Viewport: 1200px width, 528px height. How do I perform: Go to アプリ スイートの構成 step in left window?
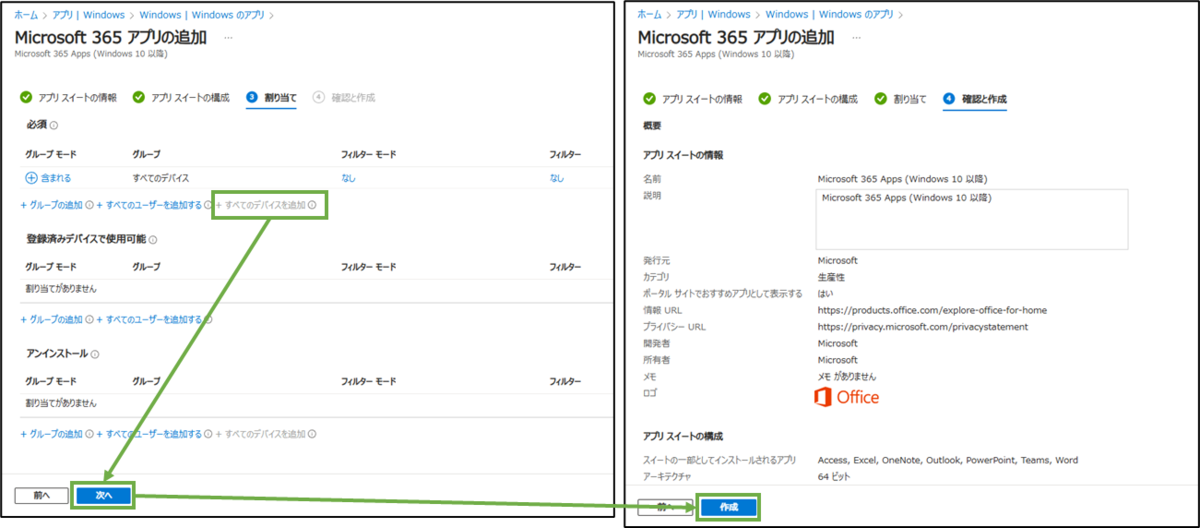tap(181, 97)
